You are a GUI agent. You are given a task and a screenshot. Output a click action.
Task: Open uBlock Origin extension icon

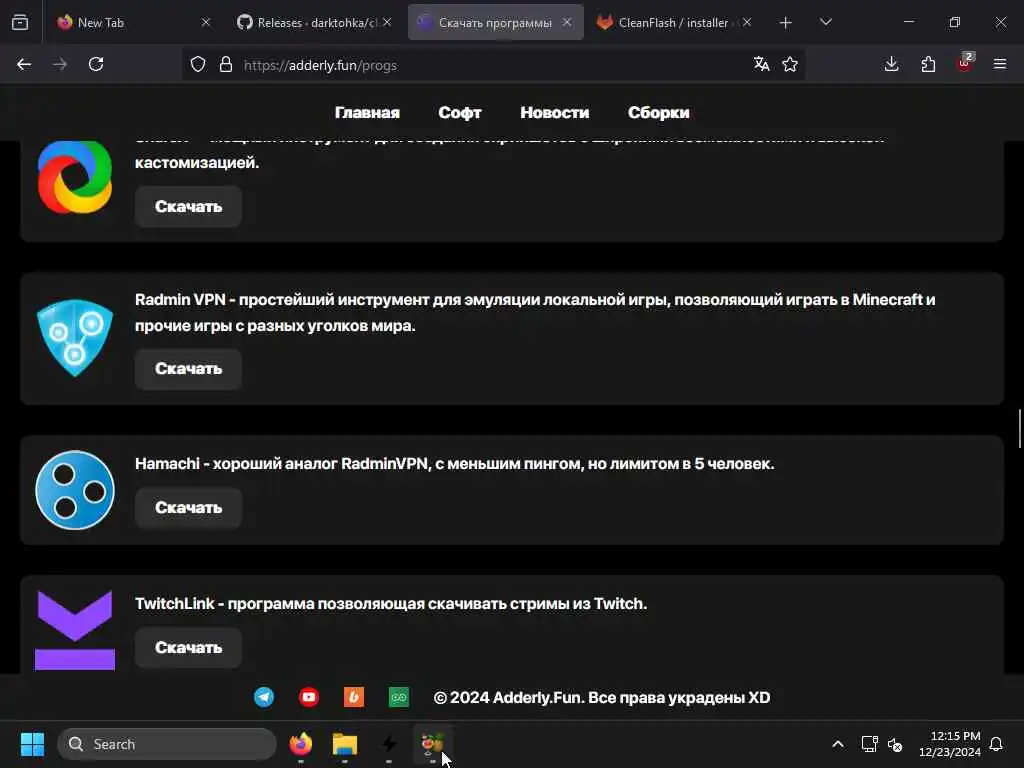(x=965, y=63)
